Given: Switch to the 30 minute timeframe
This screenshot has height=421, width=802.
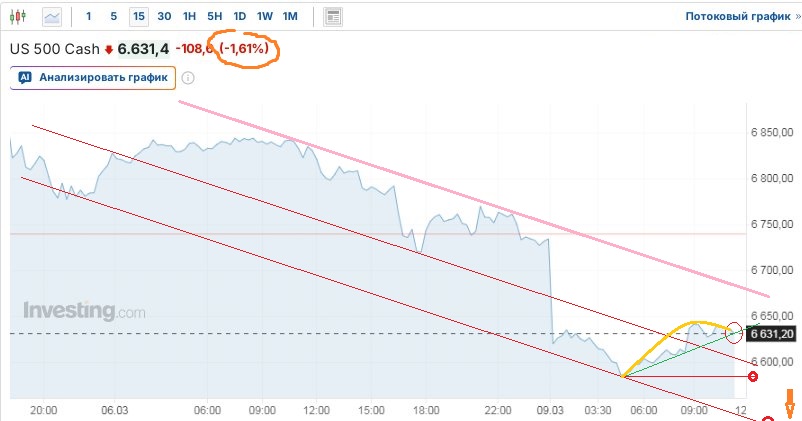Looking at the screenshot, I should (164, 16).
